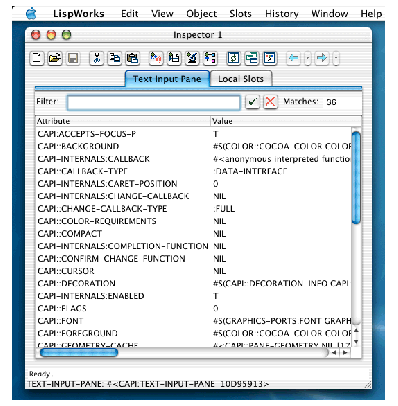Image resolution: width=398 pixels, height=406 pixels.
Task: Click the vertical scrollbar up arrow
Action: point(356,331)
